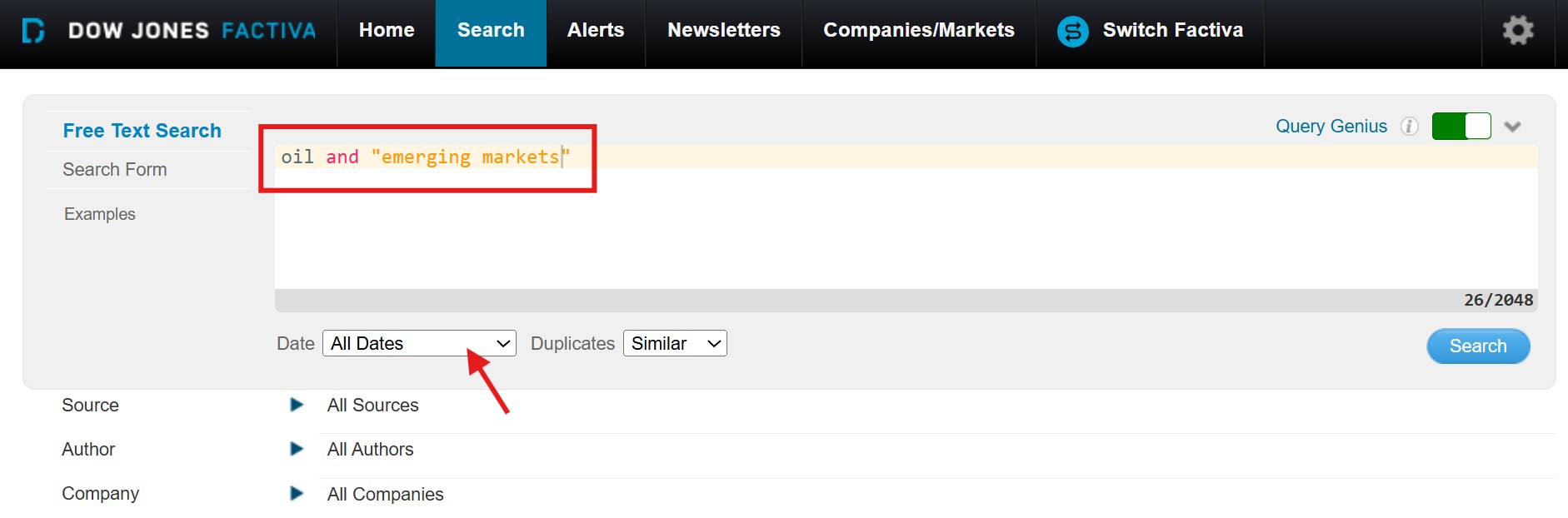The image size is (1568, 518).
Task: Click the Switch Factiva round S icon
Action: [1072, 32]
